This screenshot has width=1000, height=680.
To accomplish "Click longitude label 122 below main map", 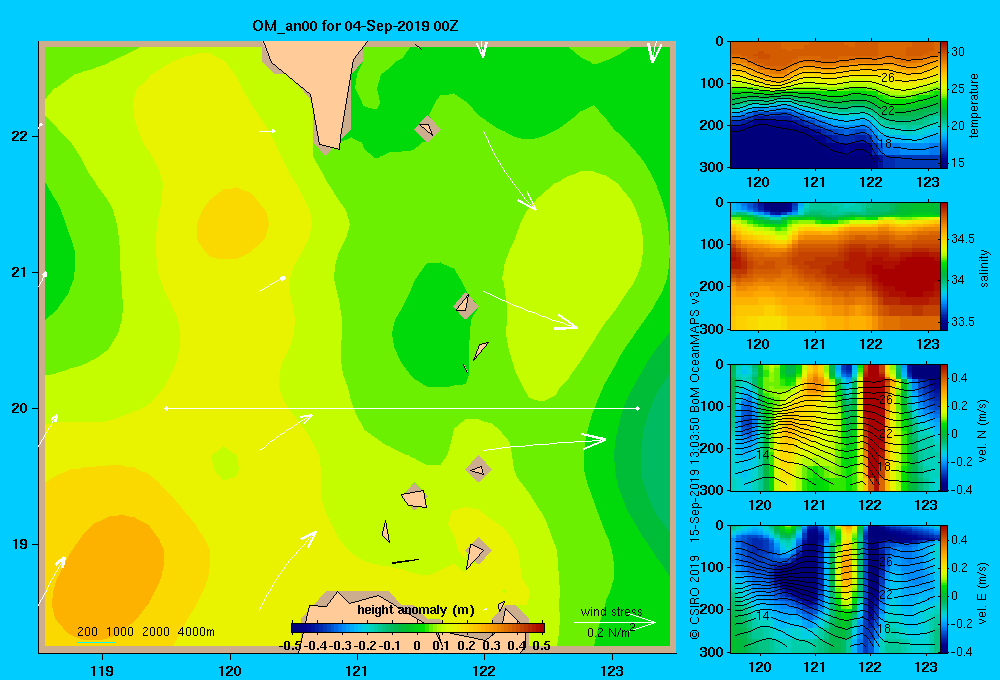I will tap(484, 670).
